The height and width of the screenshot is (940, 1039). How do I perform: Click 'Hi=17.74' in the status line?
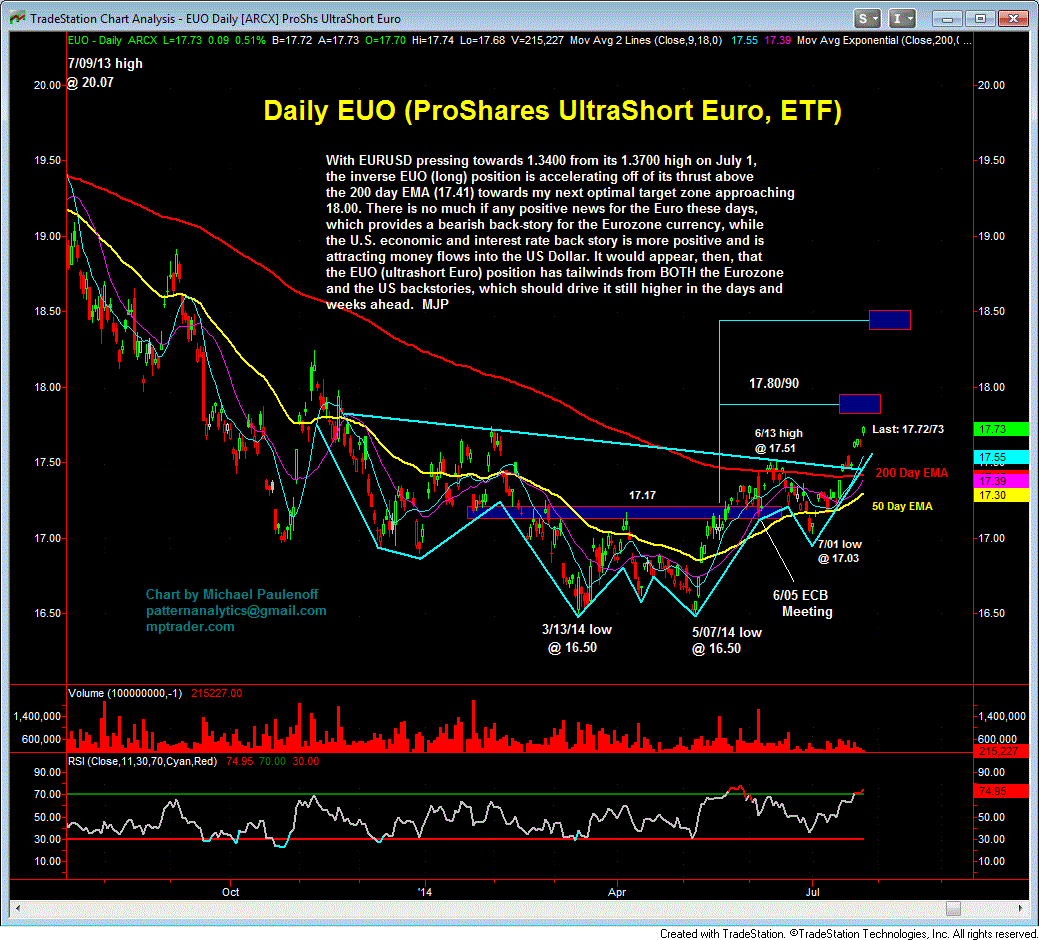[432, 40]
